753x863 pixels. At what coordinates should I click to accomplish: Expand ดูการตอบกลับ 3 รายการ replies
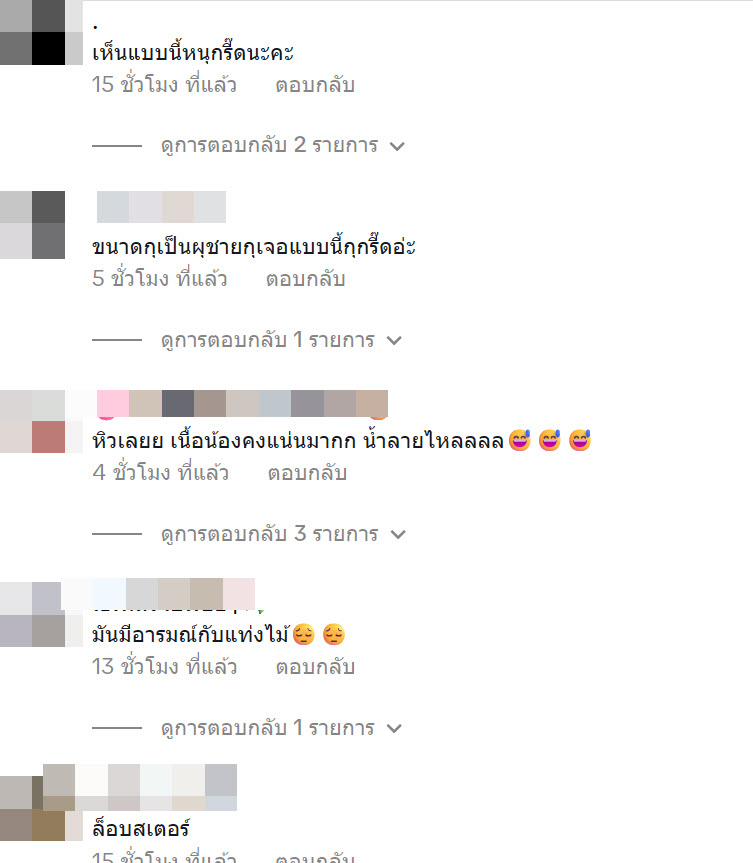click(283, 534)
